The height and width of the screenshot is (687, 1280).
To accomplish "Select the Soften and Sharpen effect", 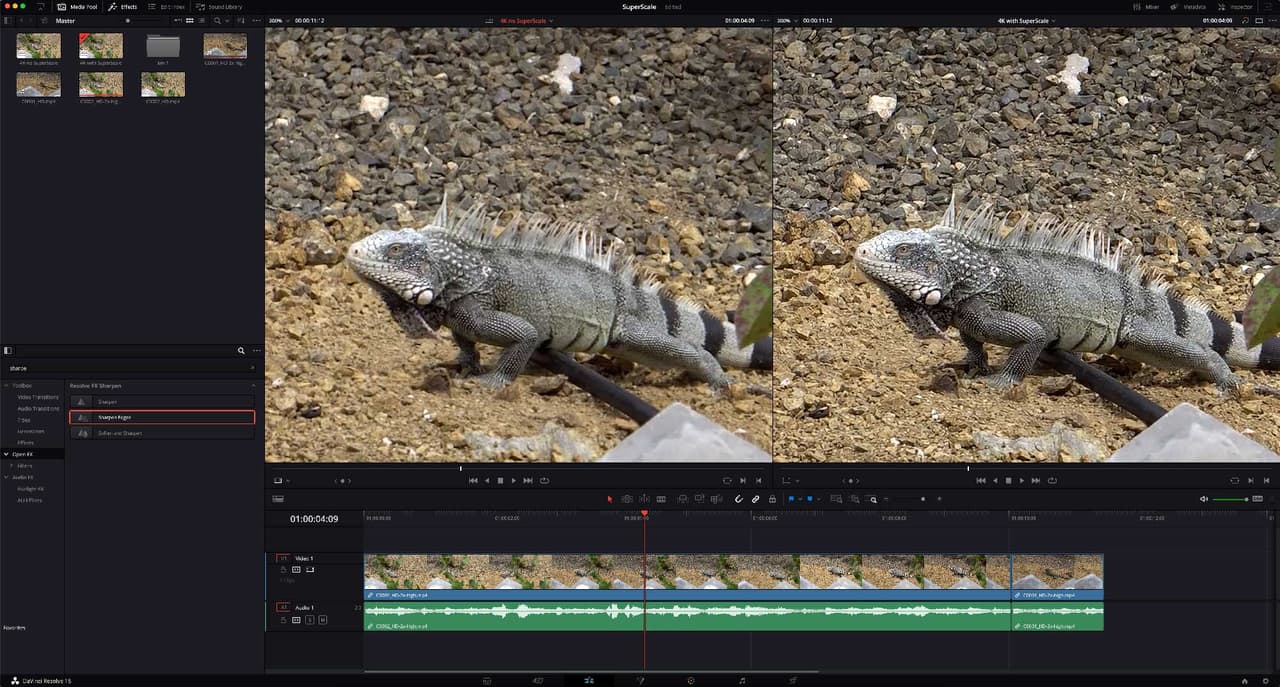I will point(162,433).
